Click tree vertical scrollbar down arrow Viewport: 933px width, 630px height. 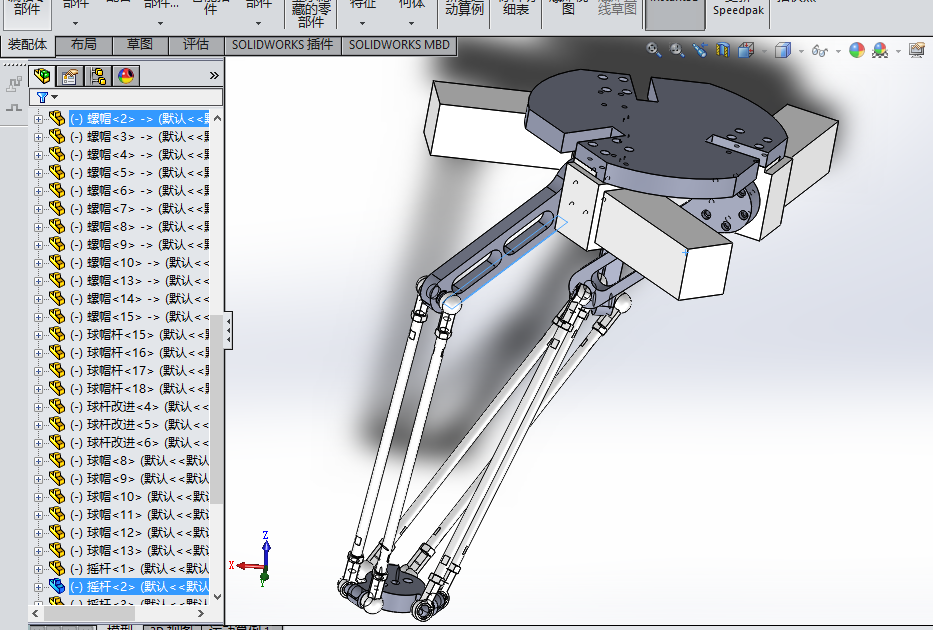(x=217, y=596)
